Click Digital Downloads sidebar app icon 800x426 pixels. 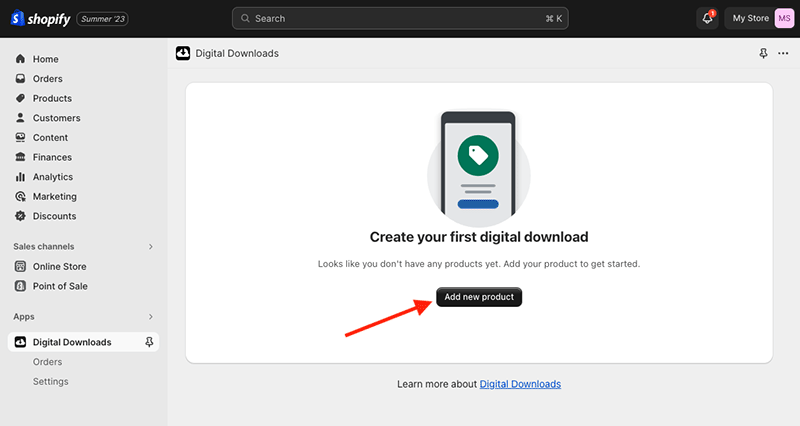(x=20, y=342)
